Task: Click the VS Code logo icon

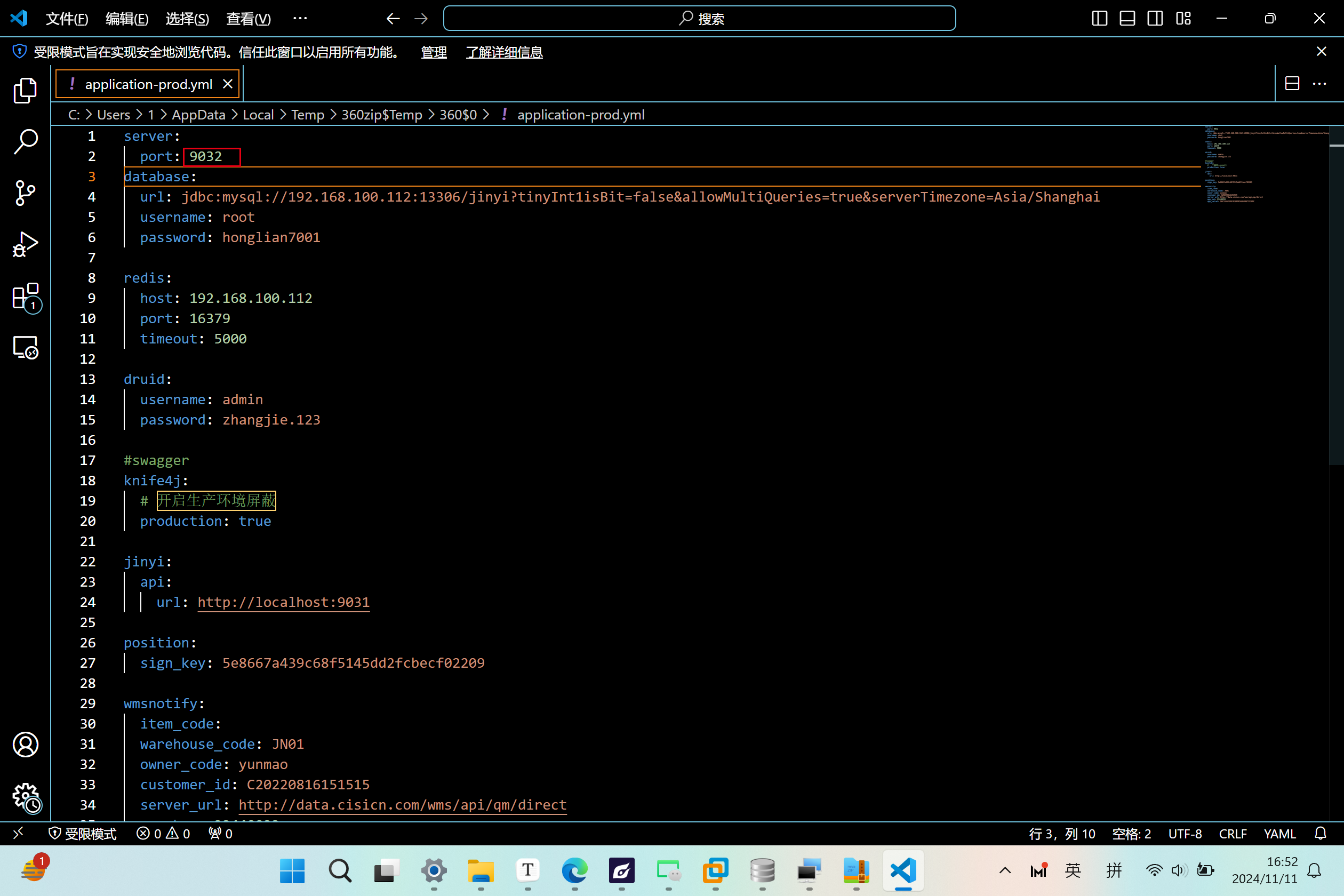Action: [19, 18]
